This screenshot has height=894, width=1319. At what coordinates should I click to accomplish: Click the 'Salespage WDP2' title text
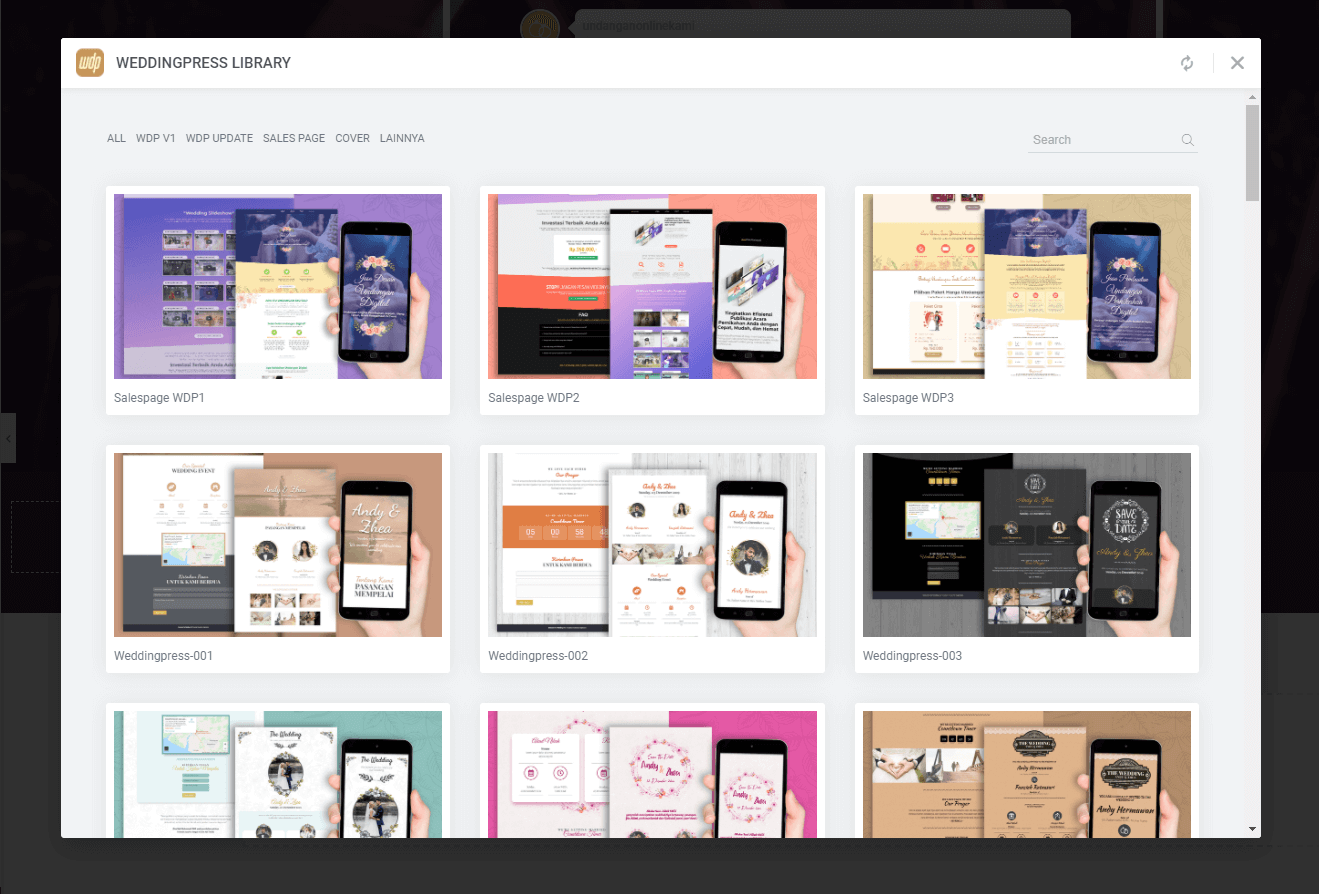[x=534, y=398]
